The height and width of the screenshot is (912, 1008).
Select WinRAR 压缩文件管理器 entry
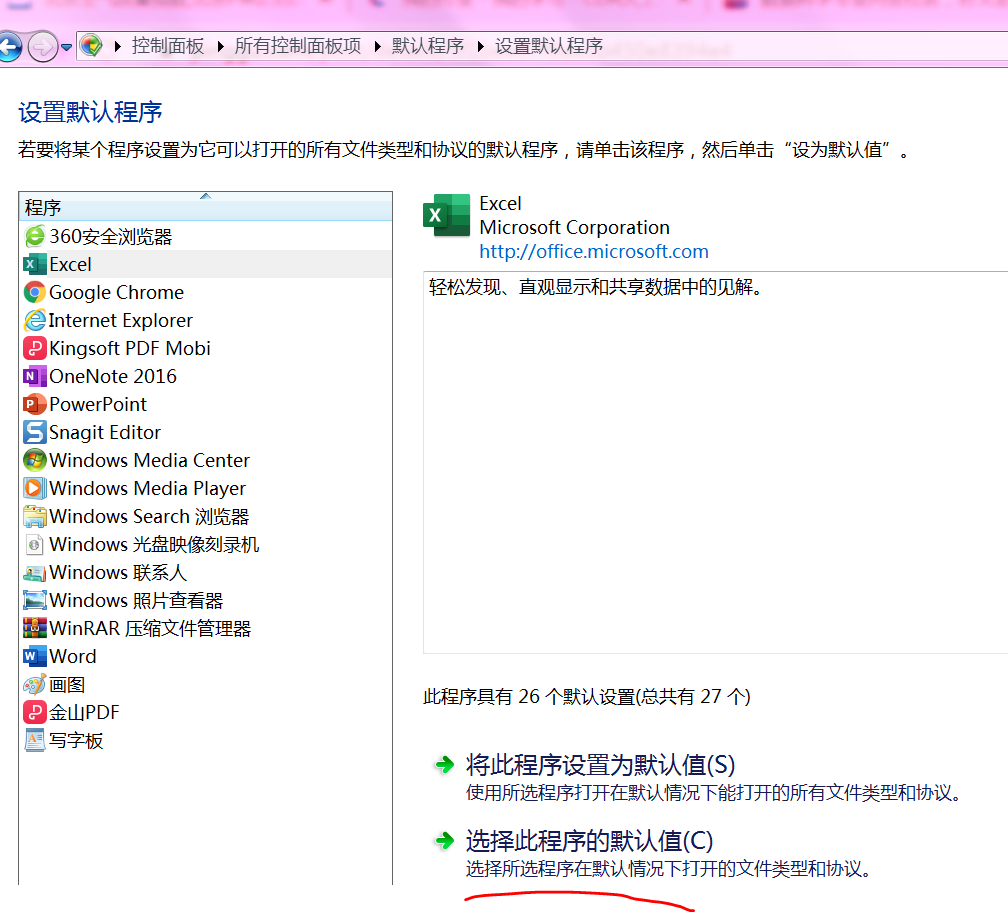point(150,628)
